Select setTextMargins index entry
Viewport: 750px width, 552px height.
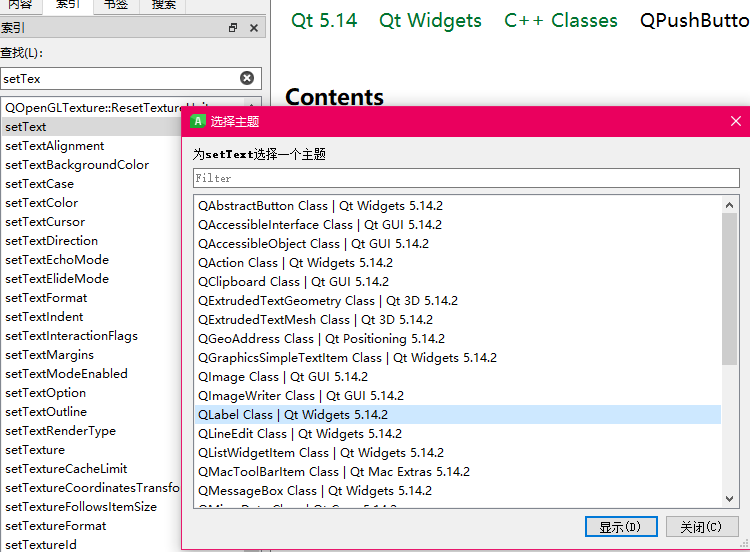(91, 355)
